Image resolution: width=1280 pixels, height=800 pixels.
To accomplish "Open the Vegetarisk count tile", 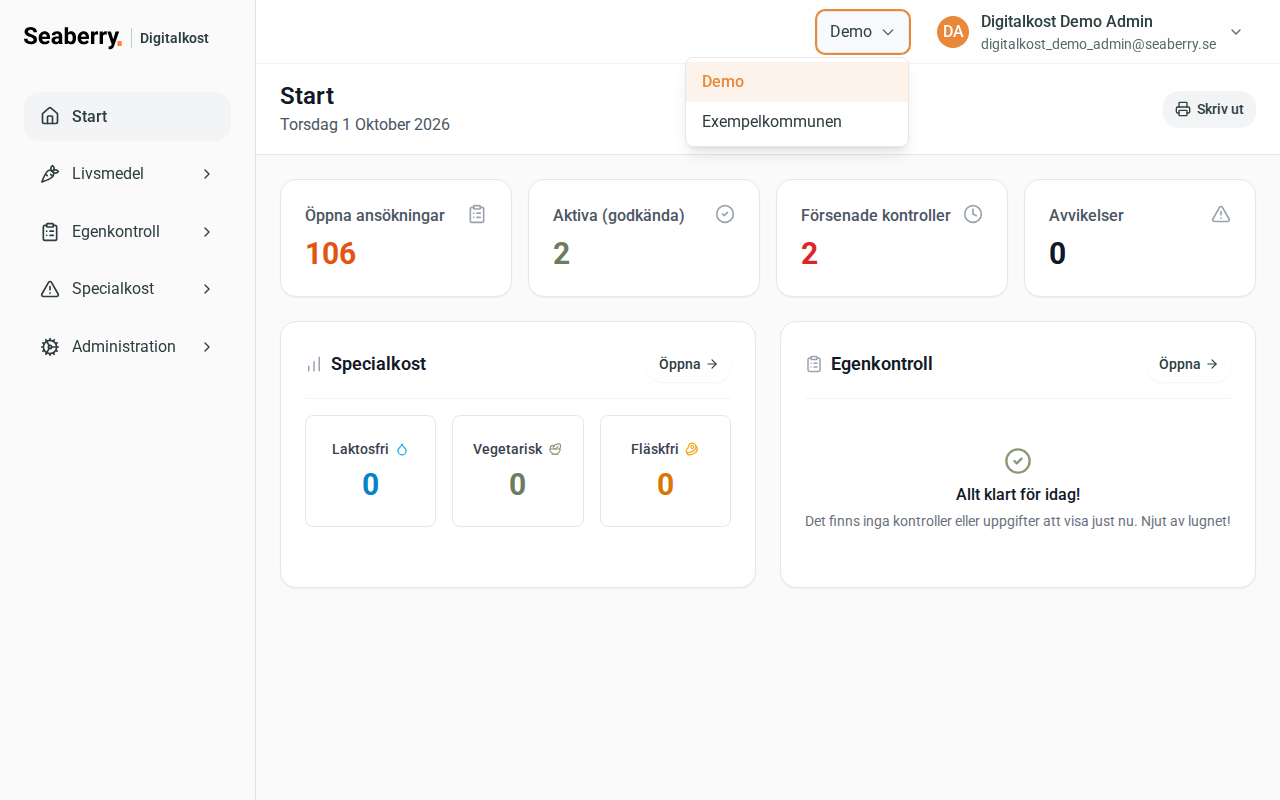I will (x=518, y=471).
